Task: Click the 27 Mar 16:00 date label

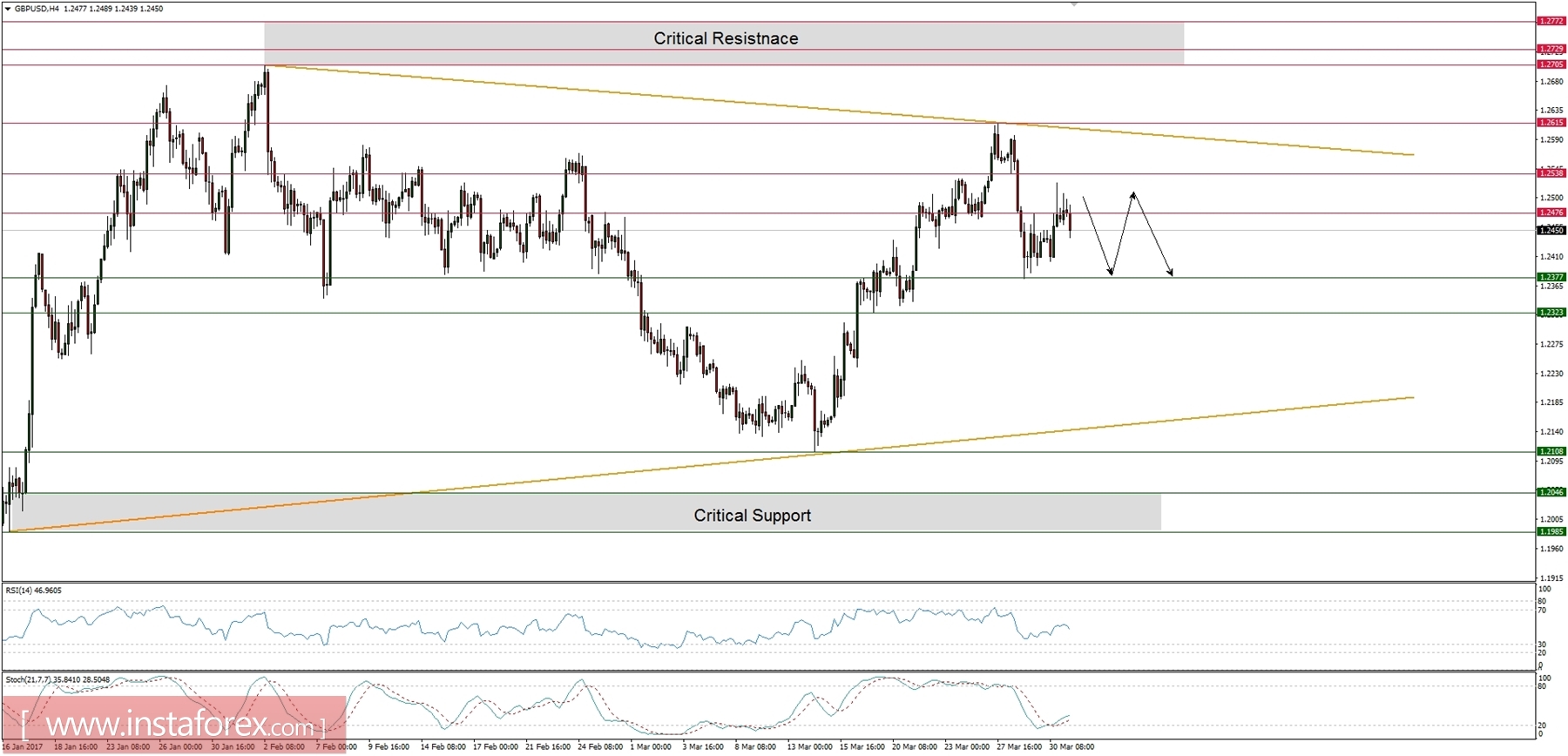Action: click(x=1019, y=747)
